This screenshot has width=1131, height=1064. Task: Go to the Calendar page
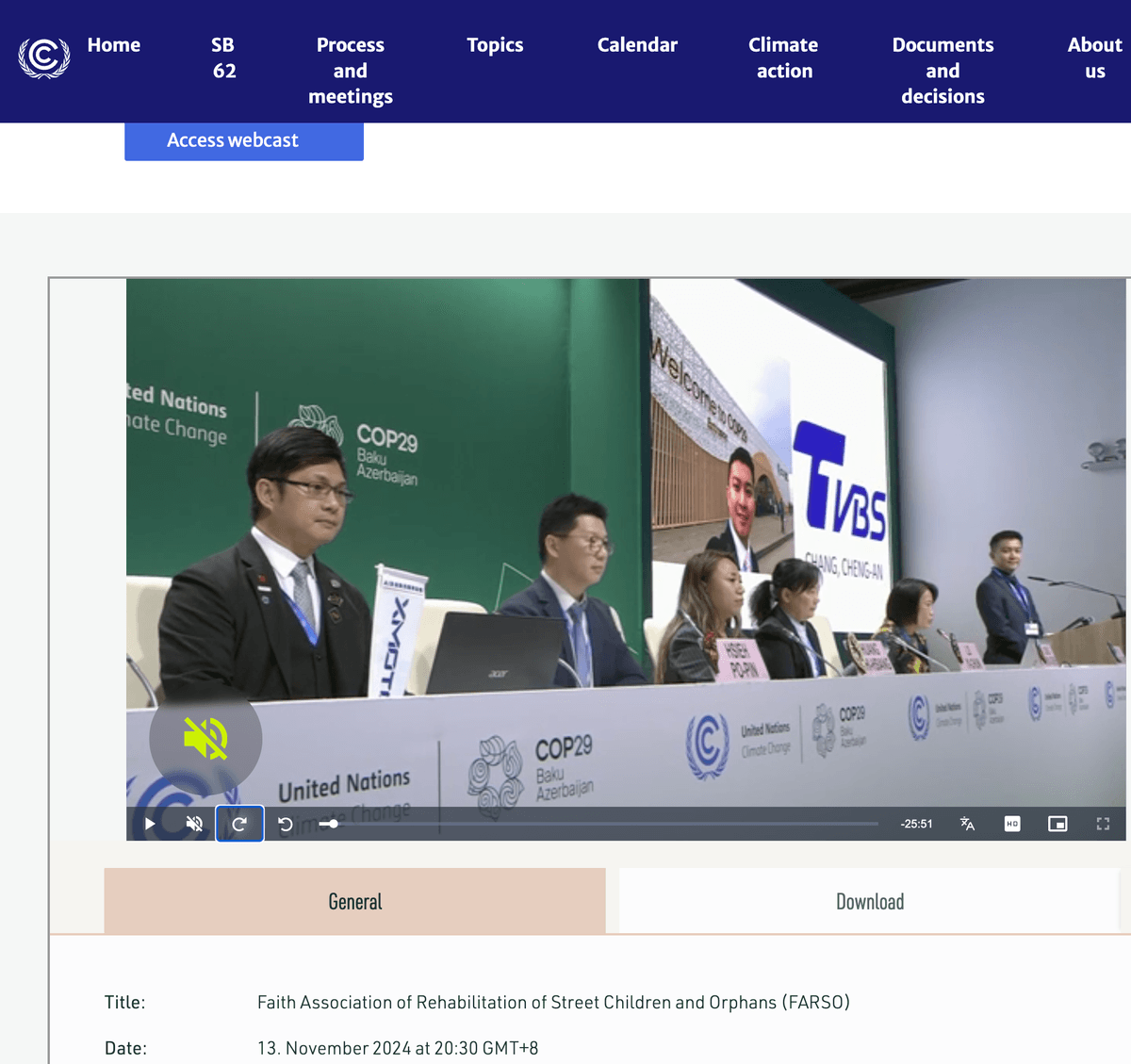637,45
